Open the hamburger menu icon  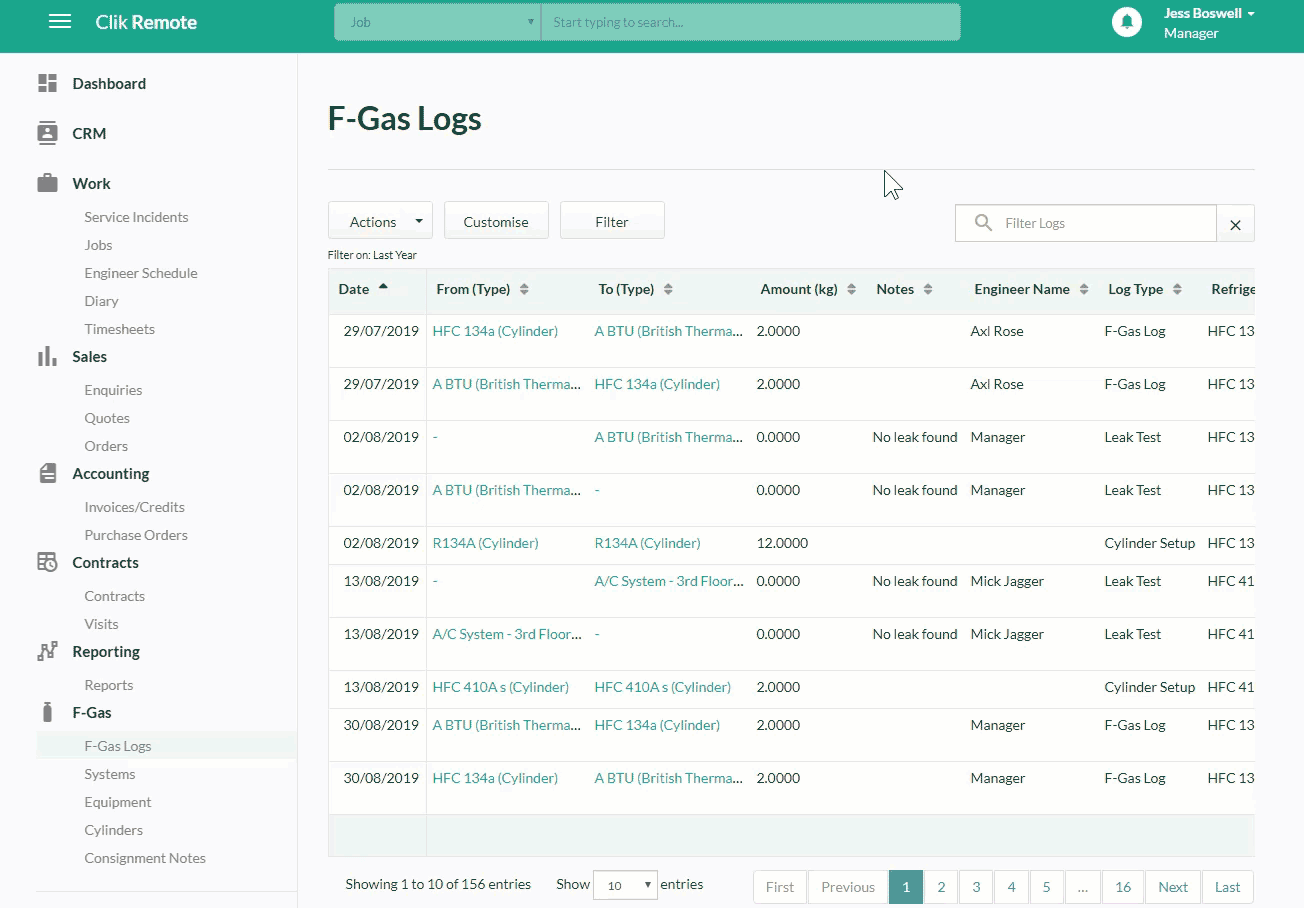click(x=60, y=22)
